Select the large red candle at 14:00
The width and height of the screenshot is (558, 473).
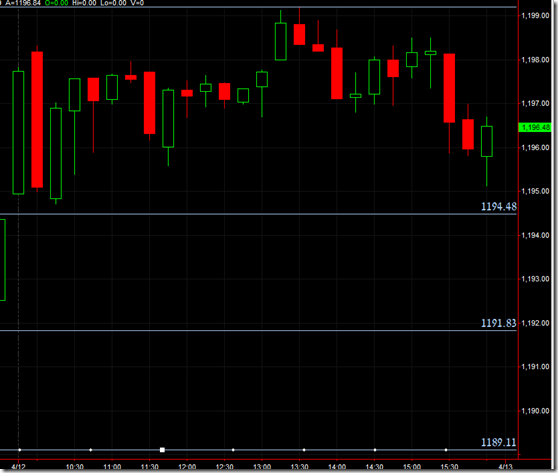coord(337,73)
